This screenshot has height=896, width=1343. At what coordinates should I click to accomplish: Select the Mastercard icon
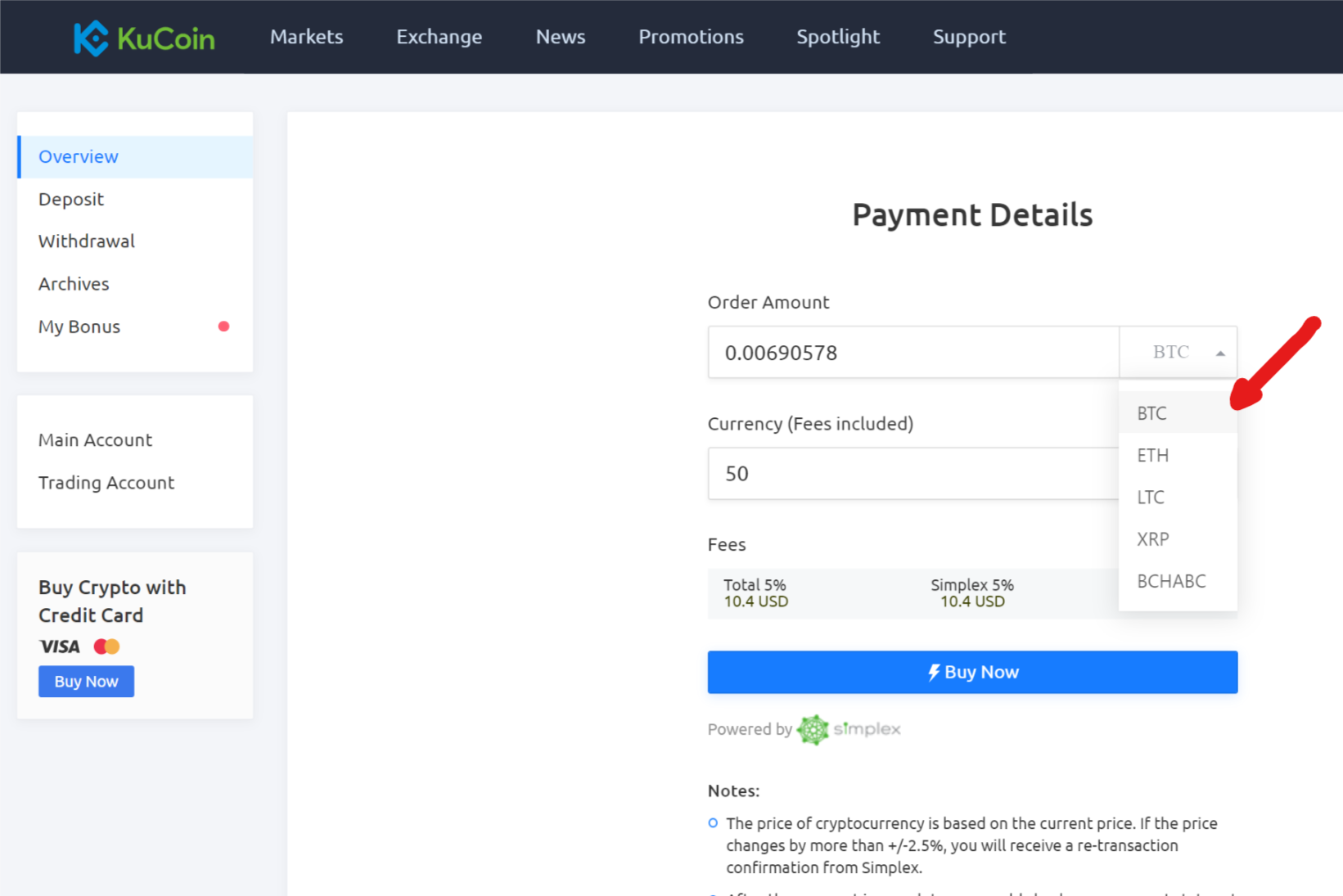(x=106, y=646)
